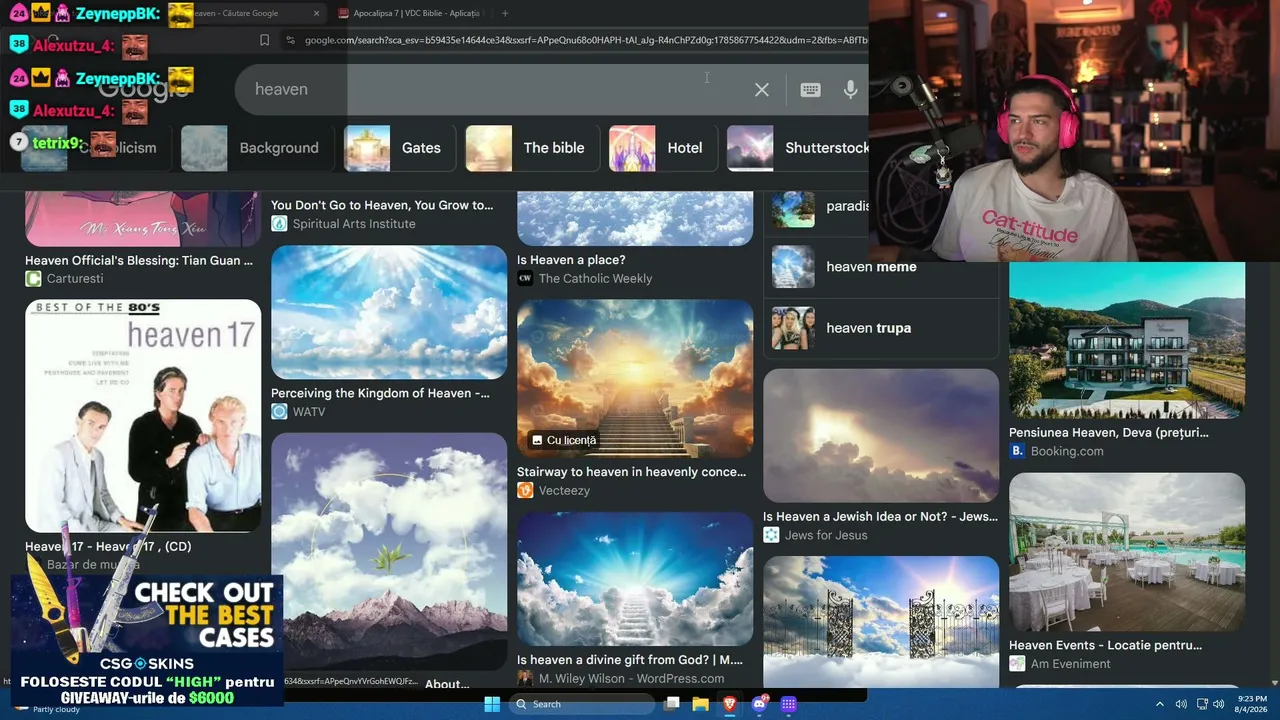The width and height of the screenshot is (1280, 720).
Task: Click The Catholic Weekly favicon
Action: click(525, 278)
